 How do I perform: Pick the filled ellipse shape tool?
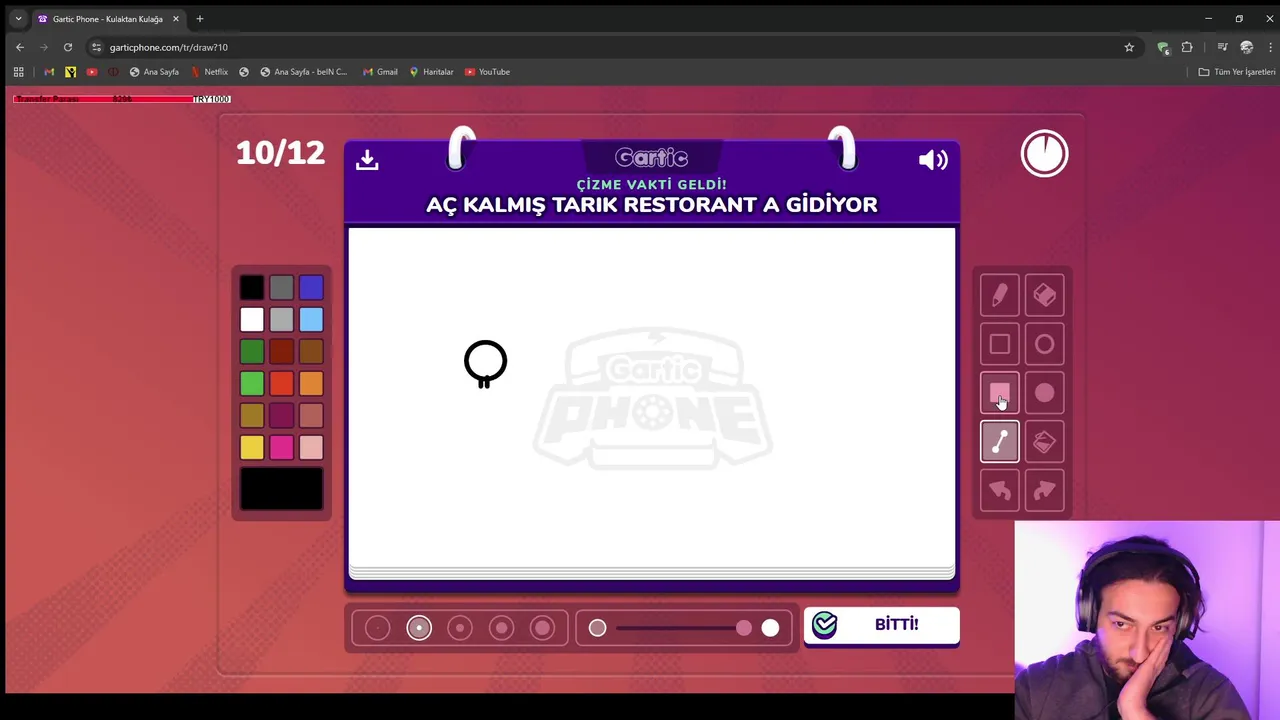click(x=1044, y=393)
